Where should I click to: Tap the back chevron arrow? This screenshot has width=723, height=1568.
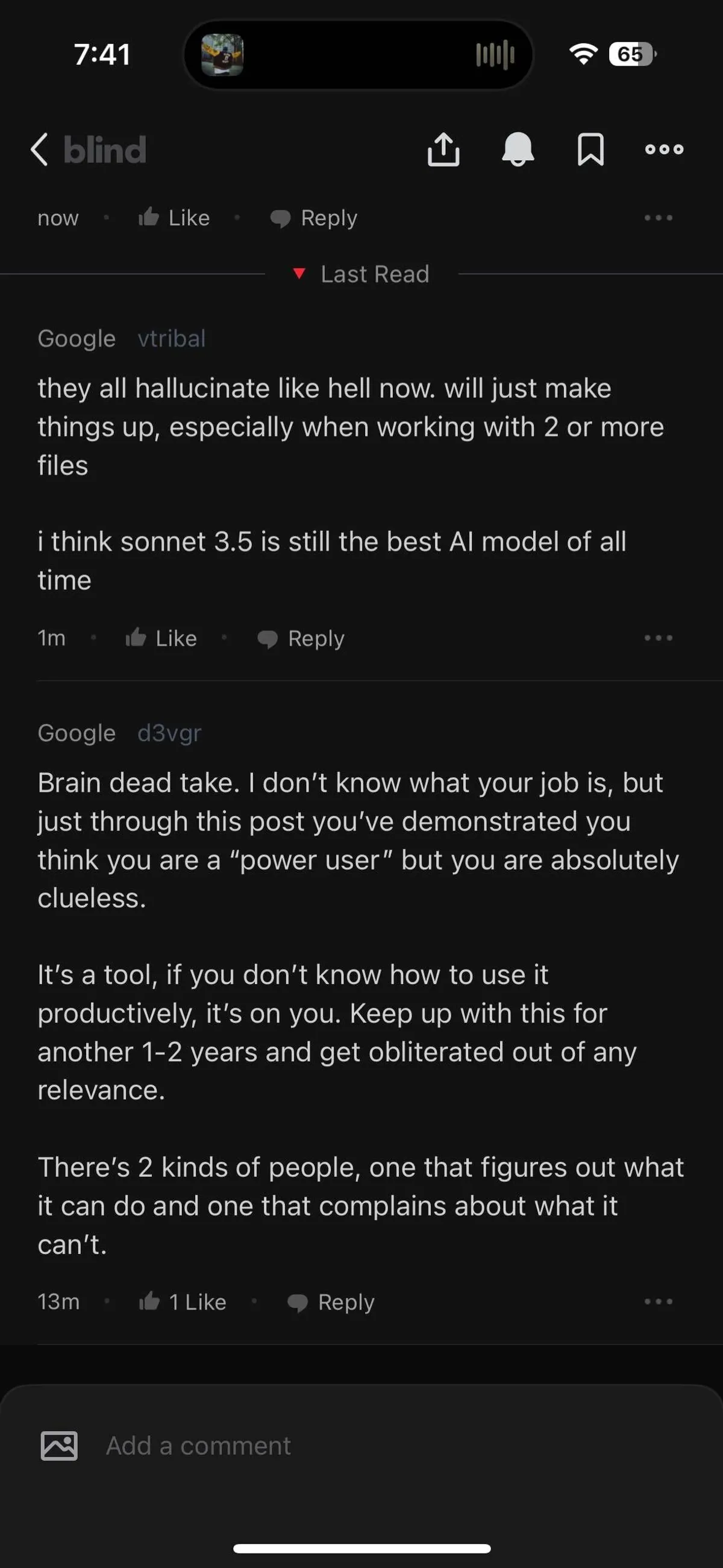(x=40, y=149)
